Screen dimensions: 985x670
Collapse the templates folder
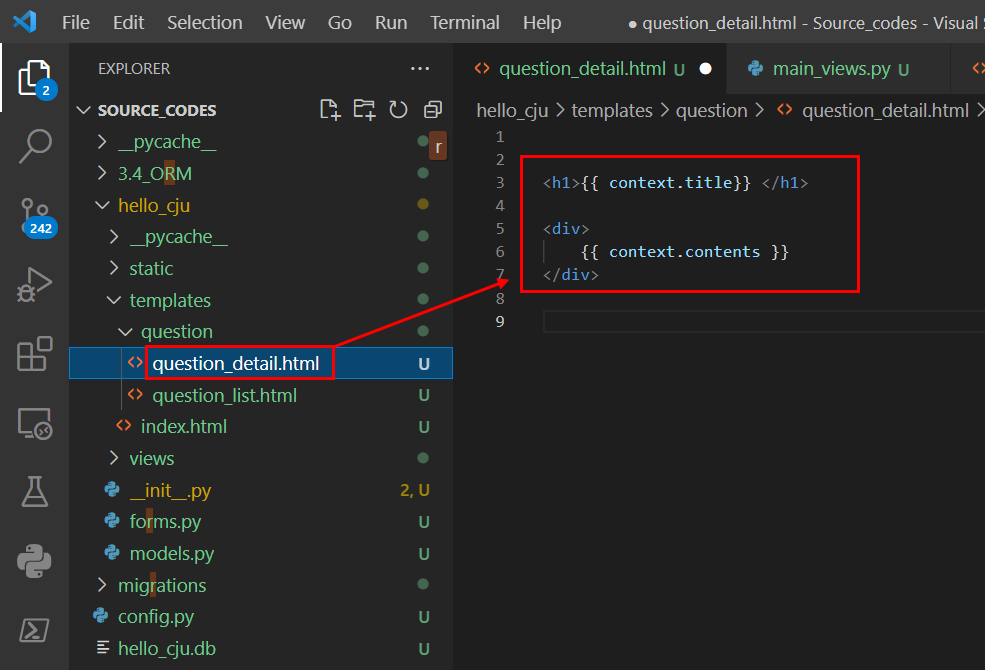coord(114,300)
